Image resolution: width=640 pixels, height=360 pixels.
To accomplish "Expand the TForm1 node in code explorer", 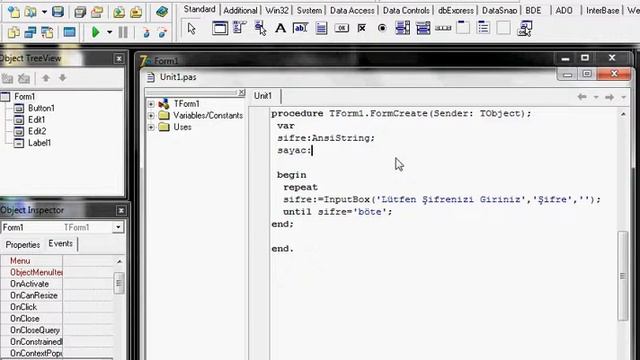I will tap(151, 104).
